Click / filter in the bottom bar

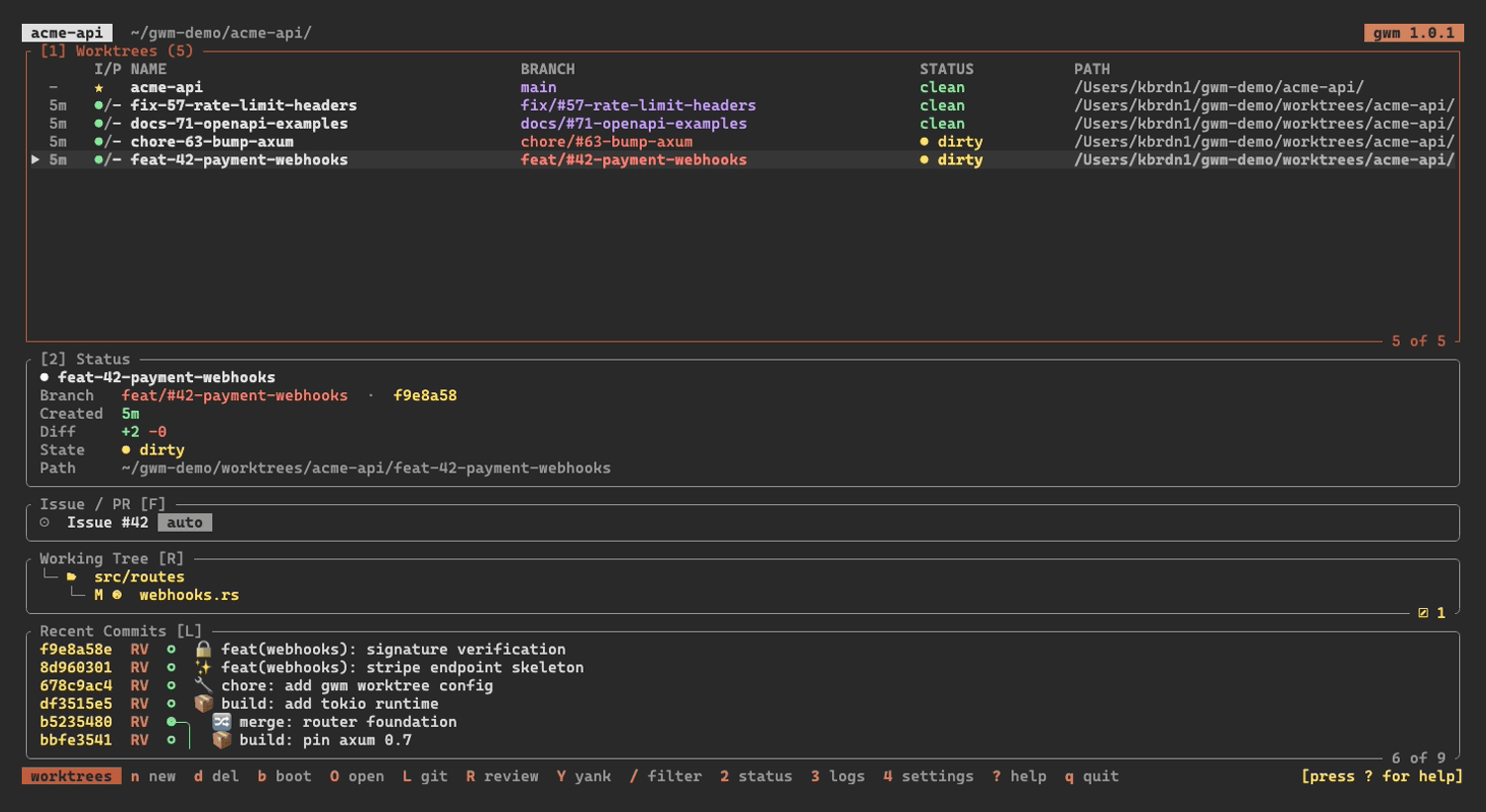tap(666, 776)
